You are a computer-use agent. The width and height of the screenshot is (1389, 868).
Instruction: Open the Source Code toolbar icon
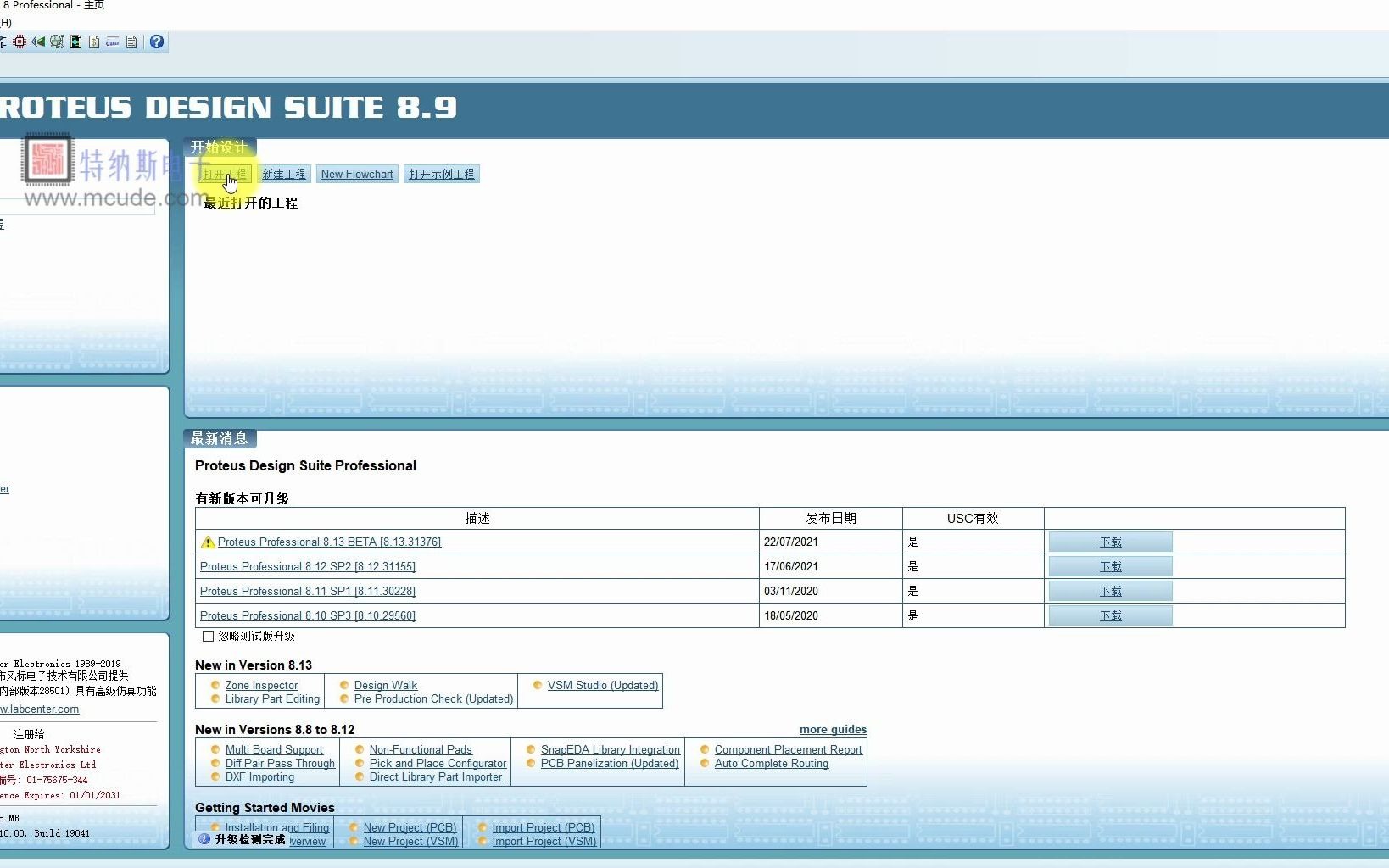point(113,42)
